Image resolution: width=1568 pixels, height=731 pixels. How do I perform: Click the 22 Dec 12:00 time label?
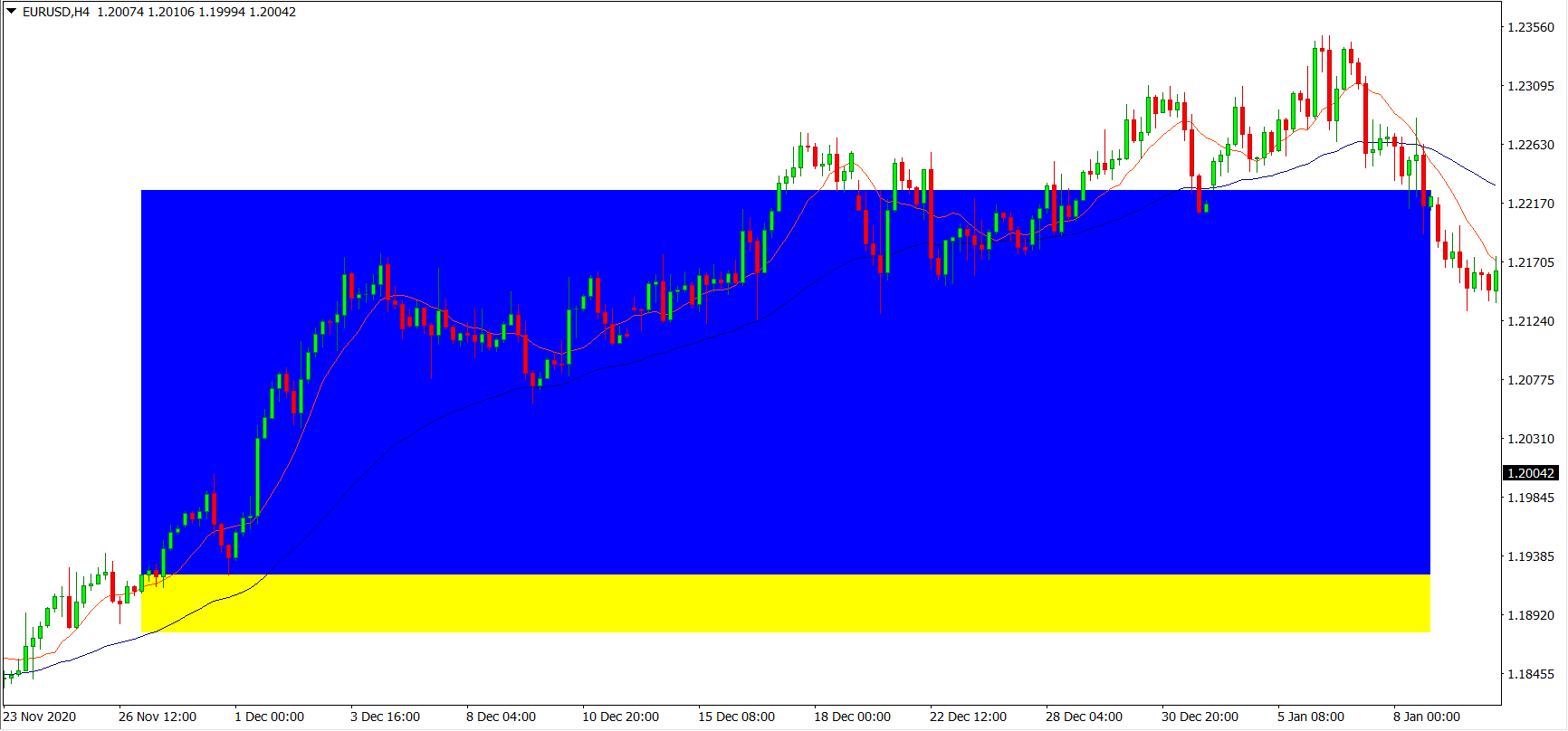pos(969,717)
